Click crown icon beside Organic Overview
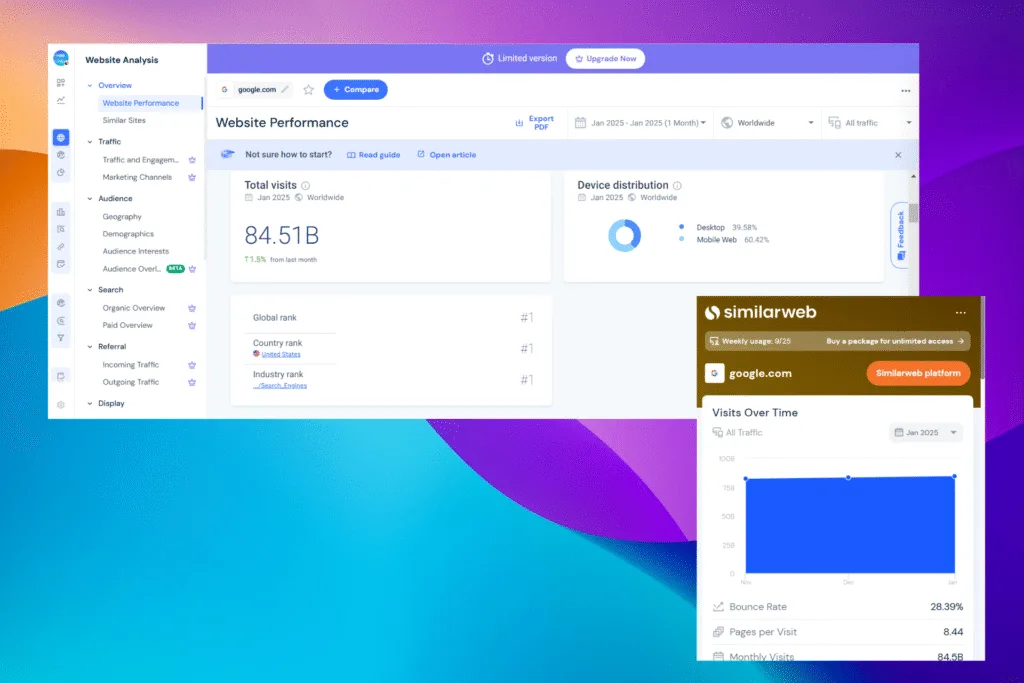Image resolution: width=1024 pixels, height=683 pixels. (192, 308)
